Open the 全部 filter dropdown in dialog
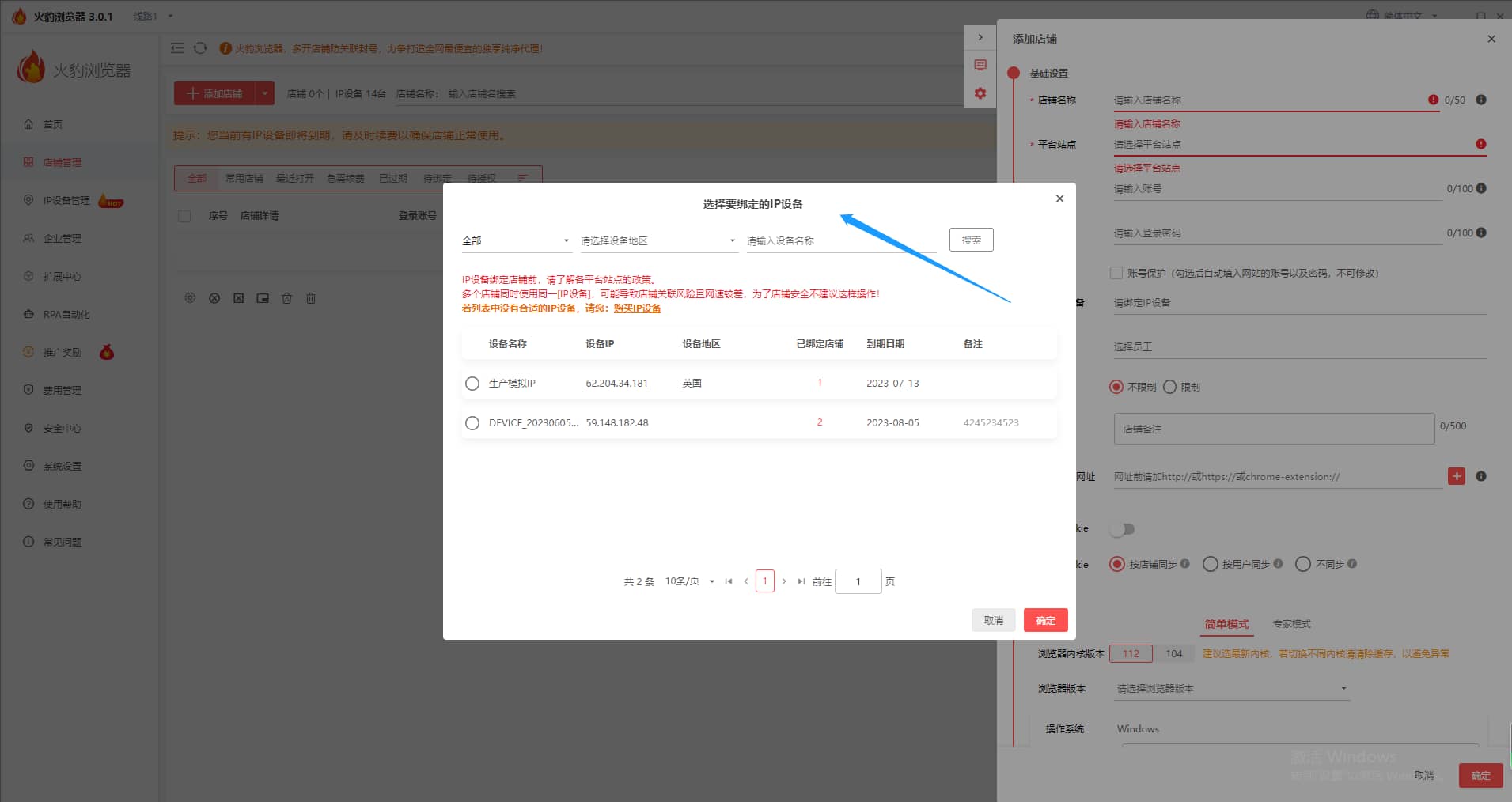1512x802 pixels. (x=516, y=240)
